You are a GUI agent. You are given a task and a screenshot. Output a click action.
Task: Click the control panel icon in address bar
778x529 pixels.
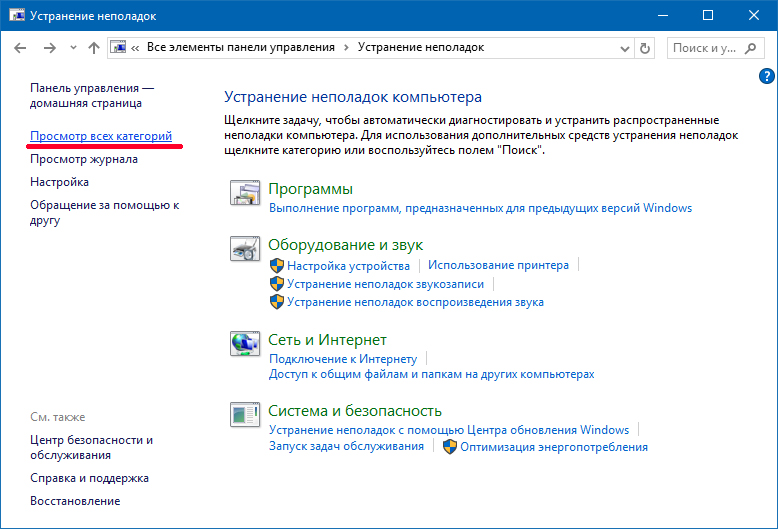coord(119,48)
